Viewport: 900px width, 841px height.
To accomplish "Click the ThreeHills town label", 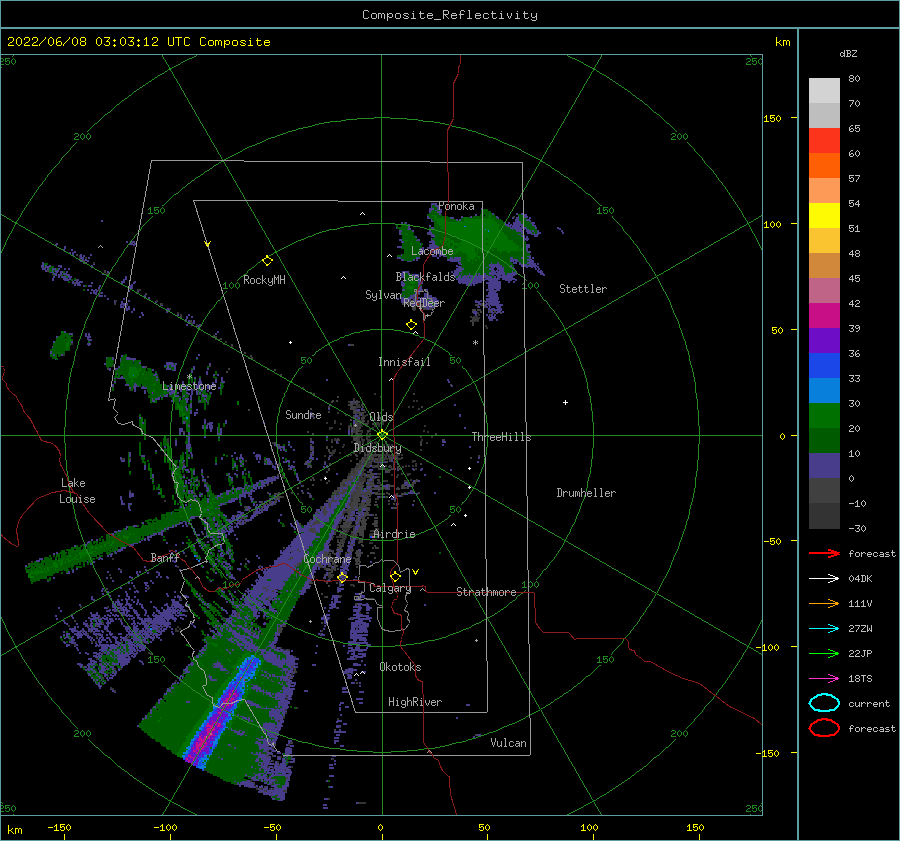I will 501,437.
